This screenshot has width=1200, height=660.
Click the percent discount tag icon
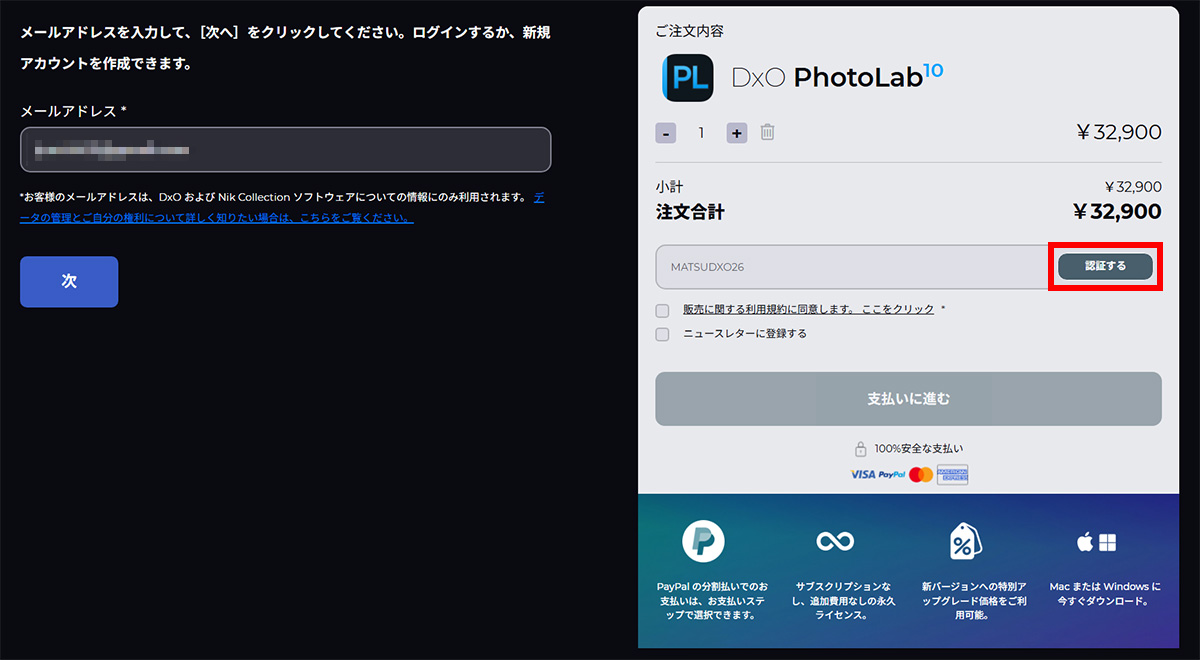pos(964,542)
